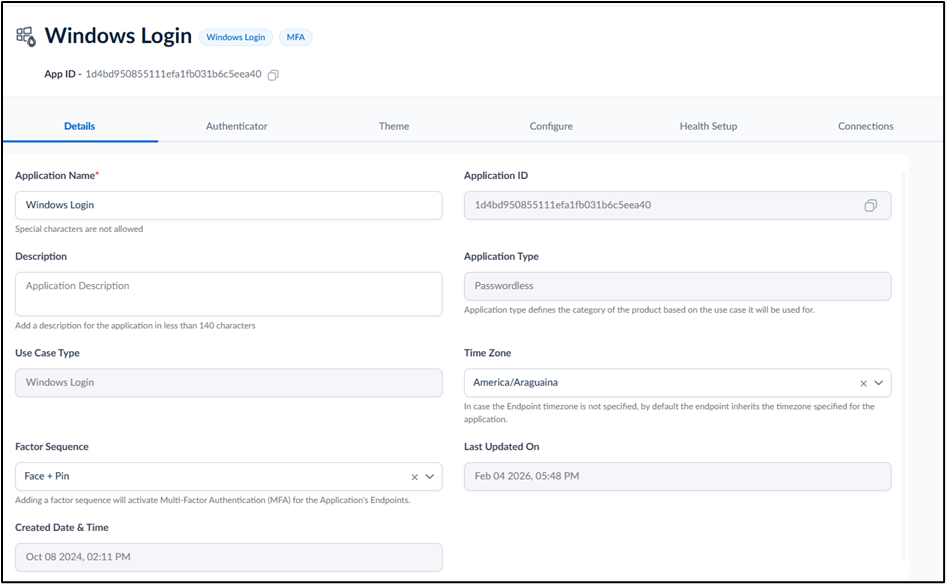Click the '140 characters' description hint text
This screenshot has height=584, width=946.
[135, 326]
